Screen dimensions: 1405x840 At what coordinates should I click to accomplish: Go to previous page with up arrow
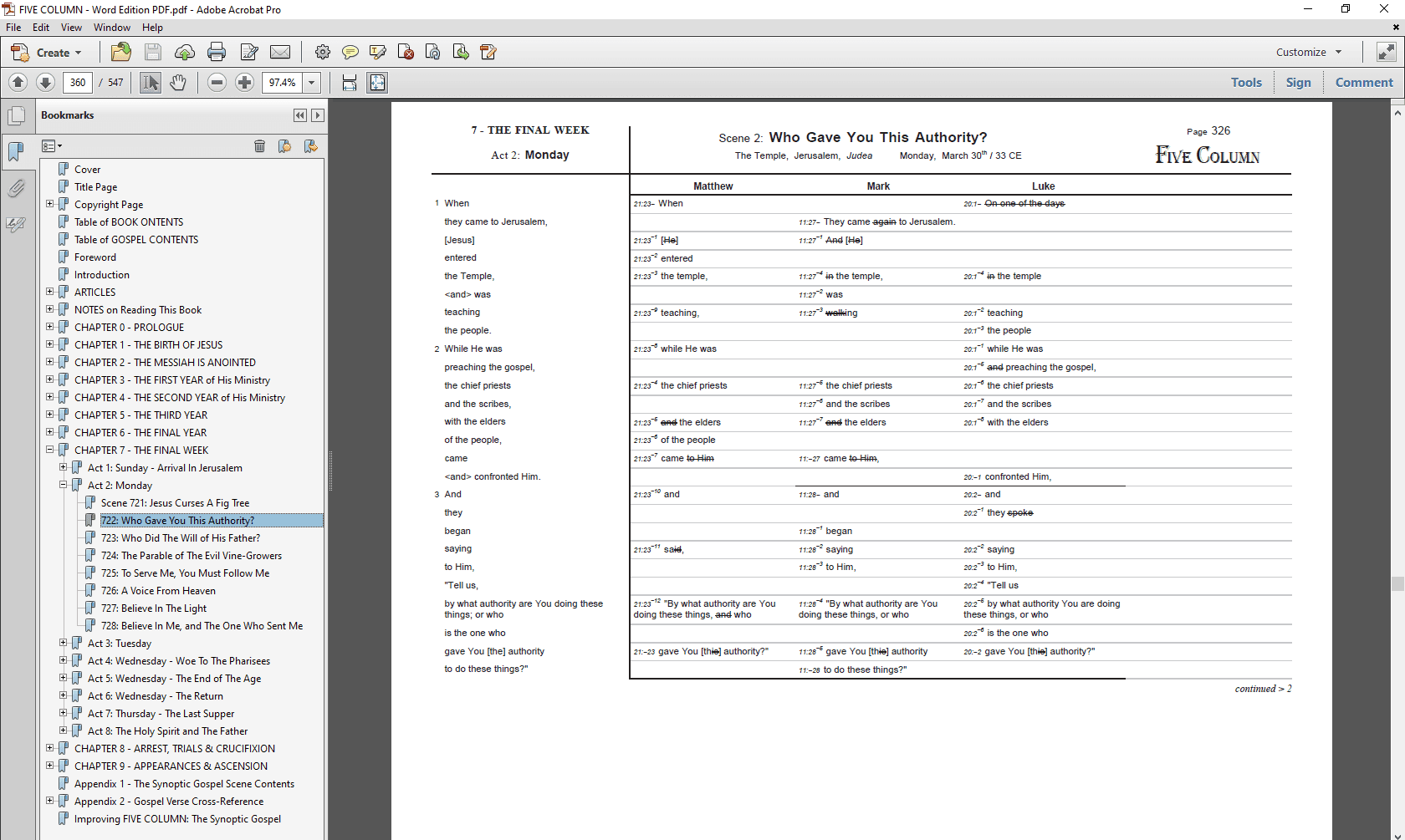(x=18, y=82)
